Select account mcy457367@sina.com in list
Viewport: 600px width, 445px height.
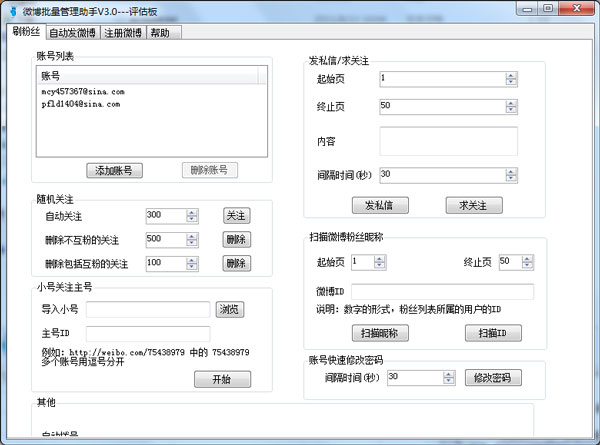pos(82,91)
